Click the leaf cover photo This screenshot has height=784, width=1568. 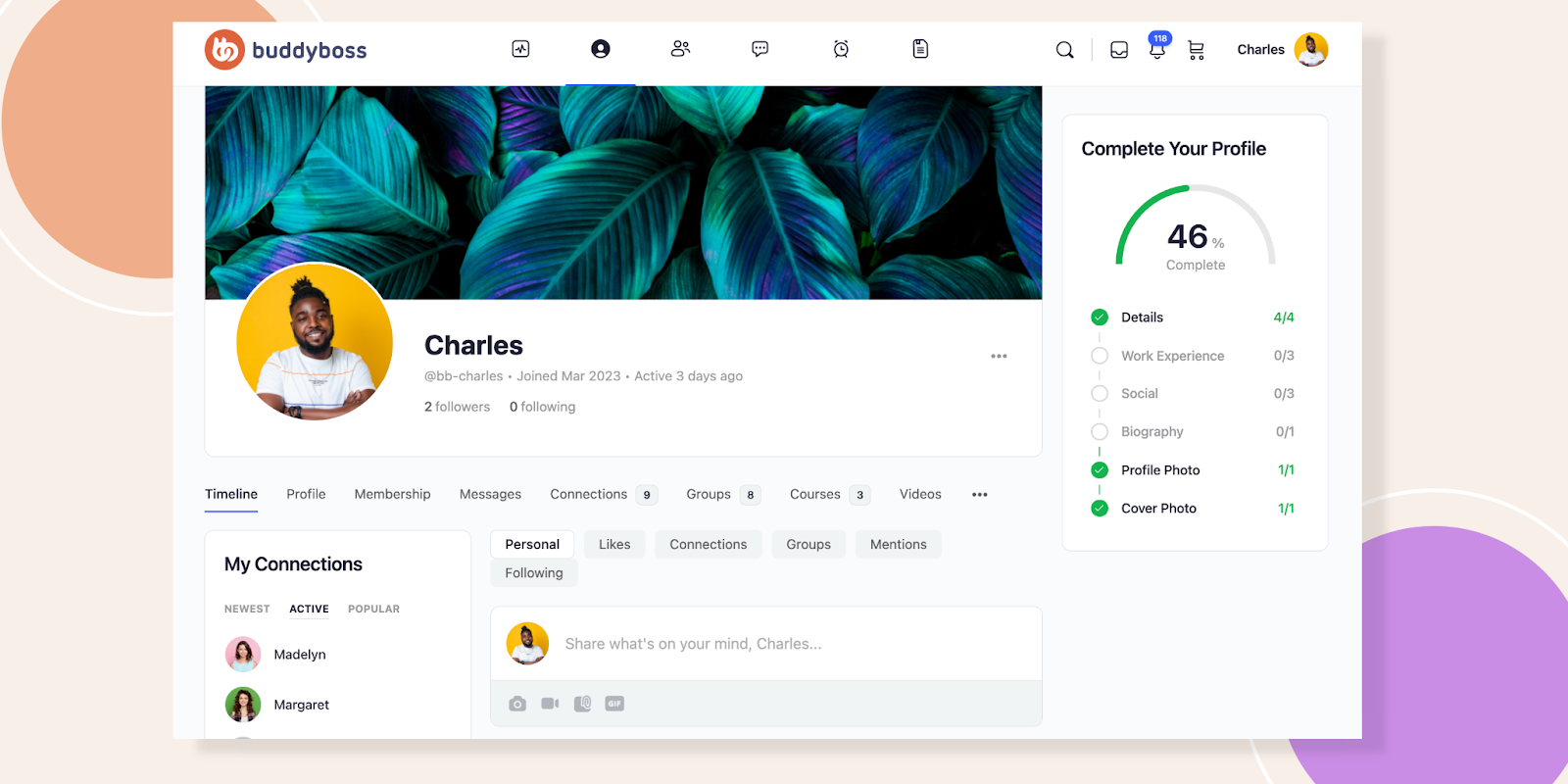pos(623,192)
